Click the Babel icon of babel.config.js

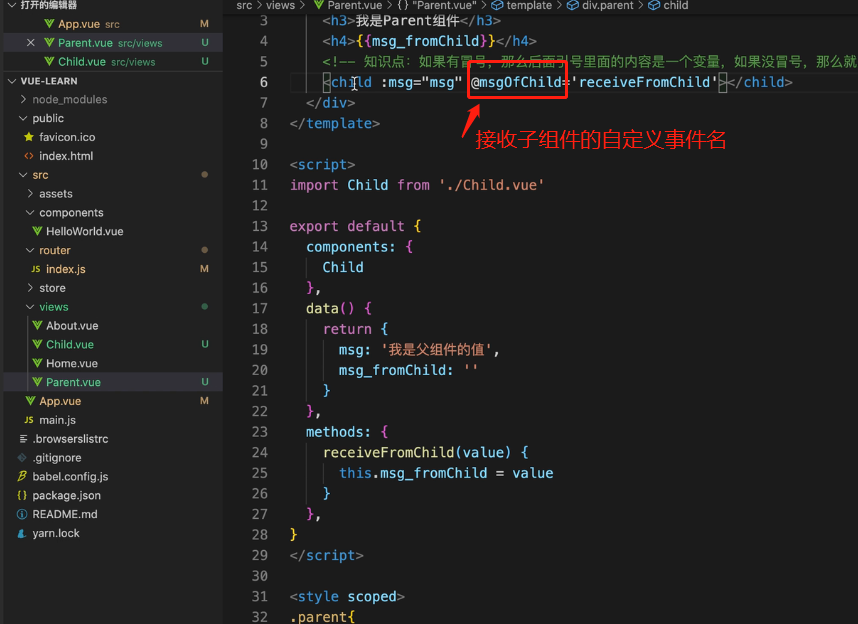tap(22, 476)
